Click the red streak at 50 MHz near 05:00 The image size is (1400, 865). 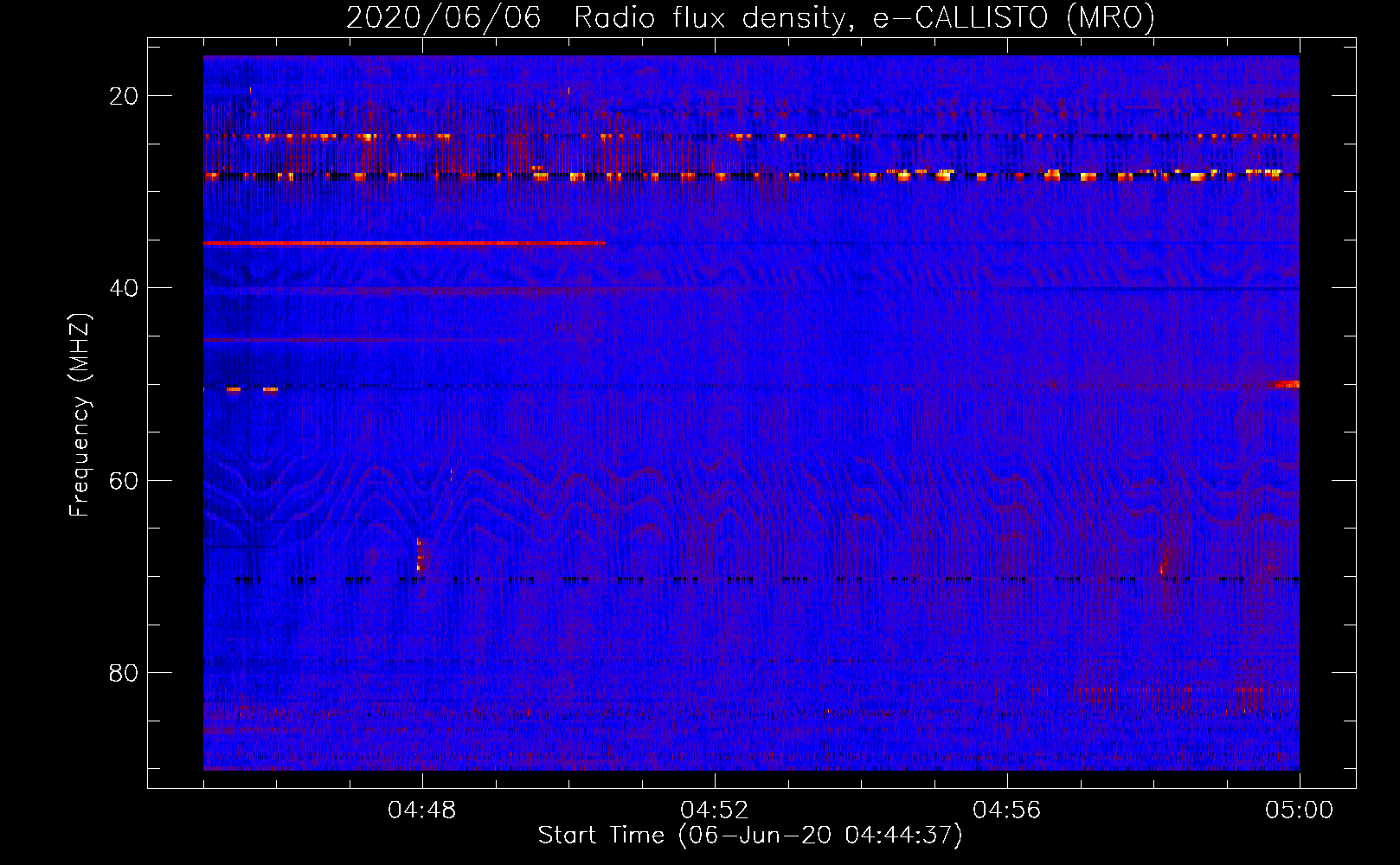[x=1286, y=384]
